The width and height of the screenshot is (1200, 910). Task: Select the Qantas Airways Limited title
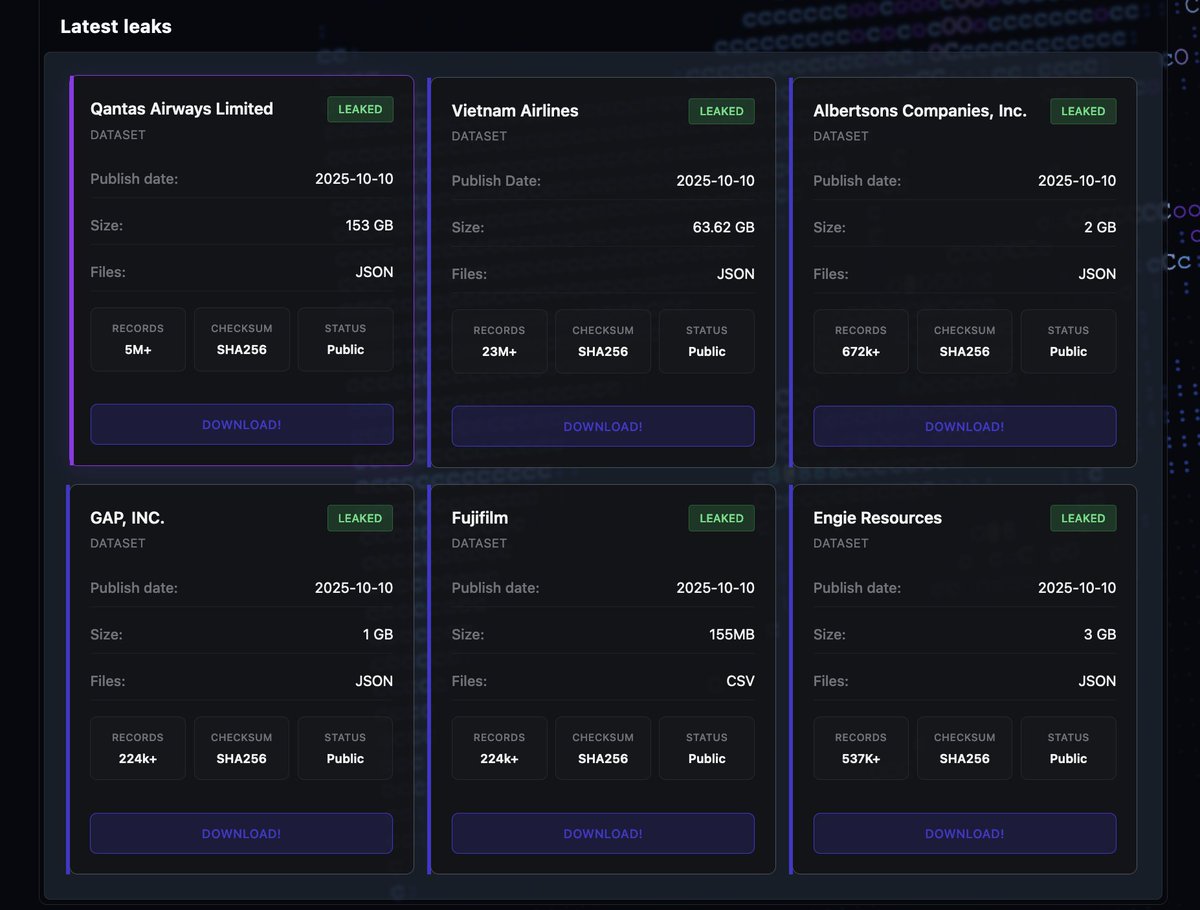coord(181,109)
